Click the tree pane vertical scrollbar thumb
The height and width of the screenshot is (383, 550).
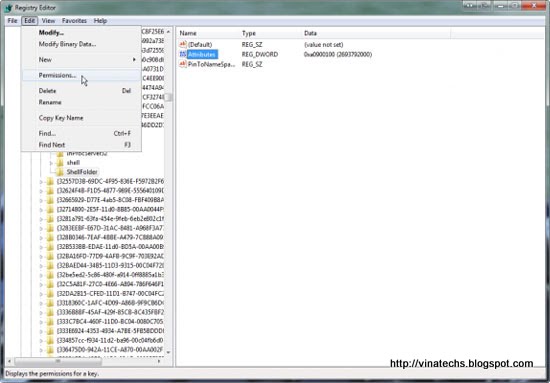(x=168, y=97)
